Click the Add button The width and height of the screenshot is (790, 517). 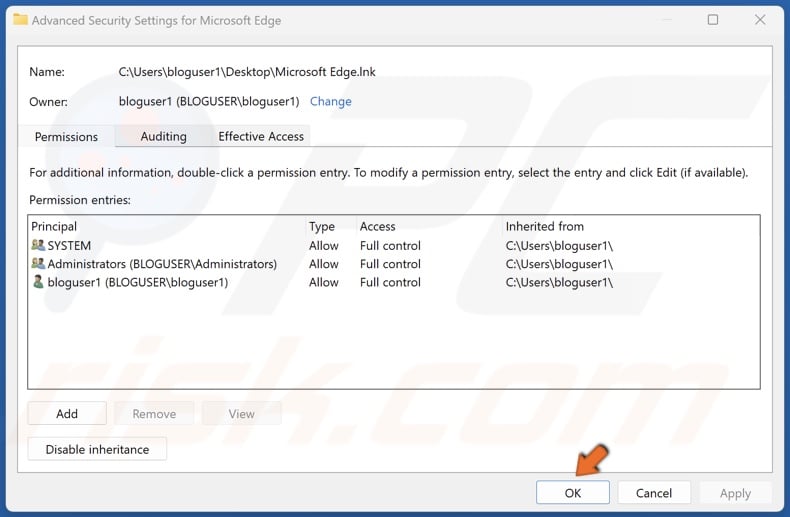click(67, 414)
